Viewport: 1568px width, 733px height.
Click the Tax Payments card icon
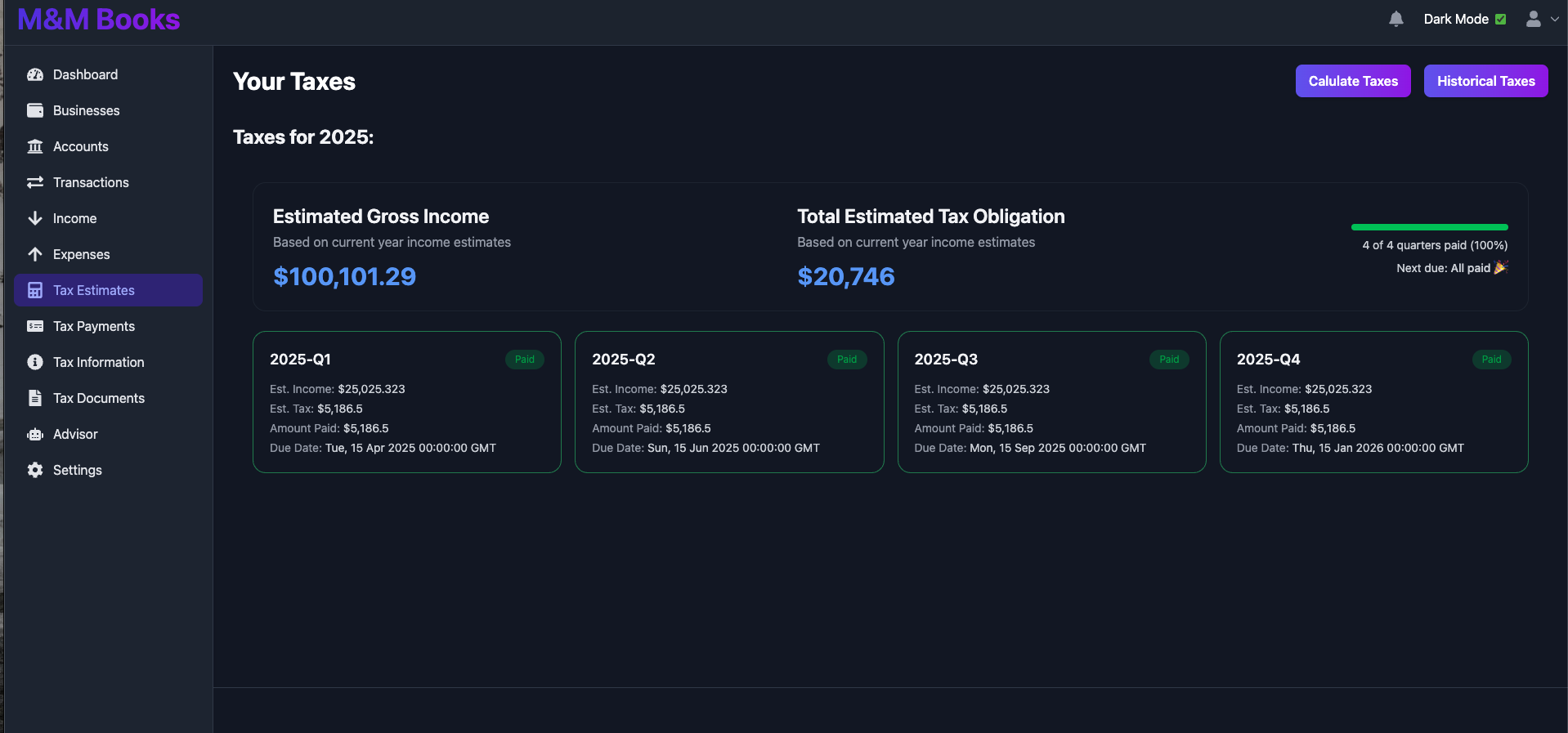(35, 326)
